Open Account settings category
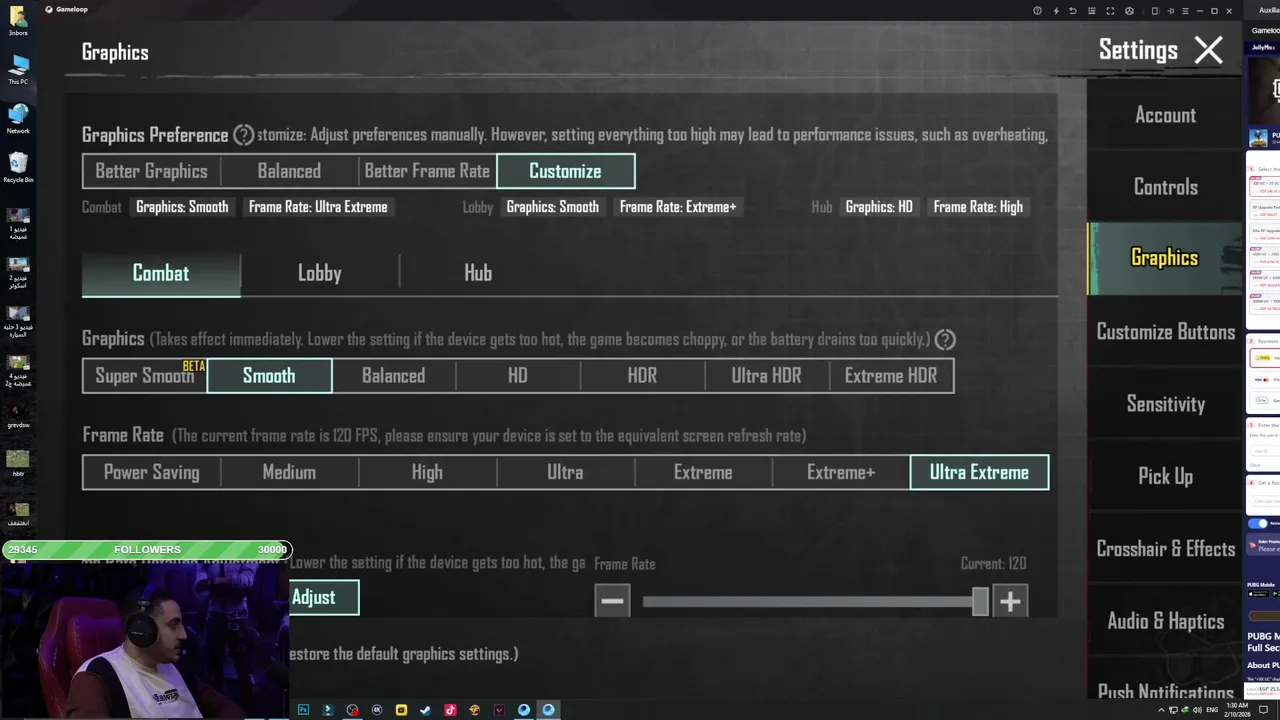 [x=1165, y=115]
